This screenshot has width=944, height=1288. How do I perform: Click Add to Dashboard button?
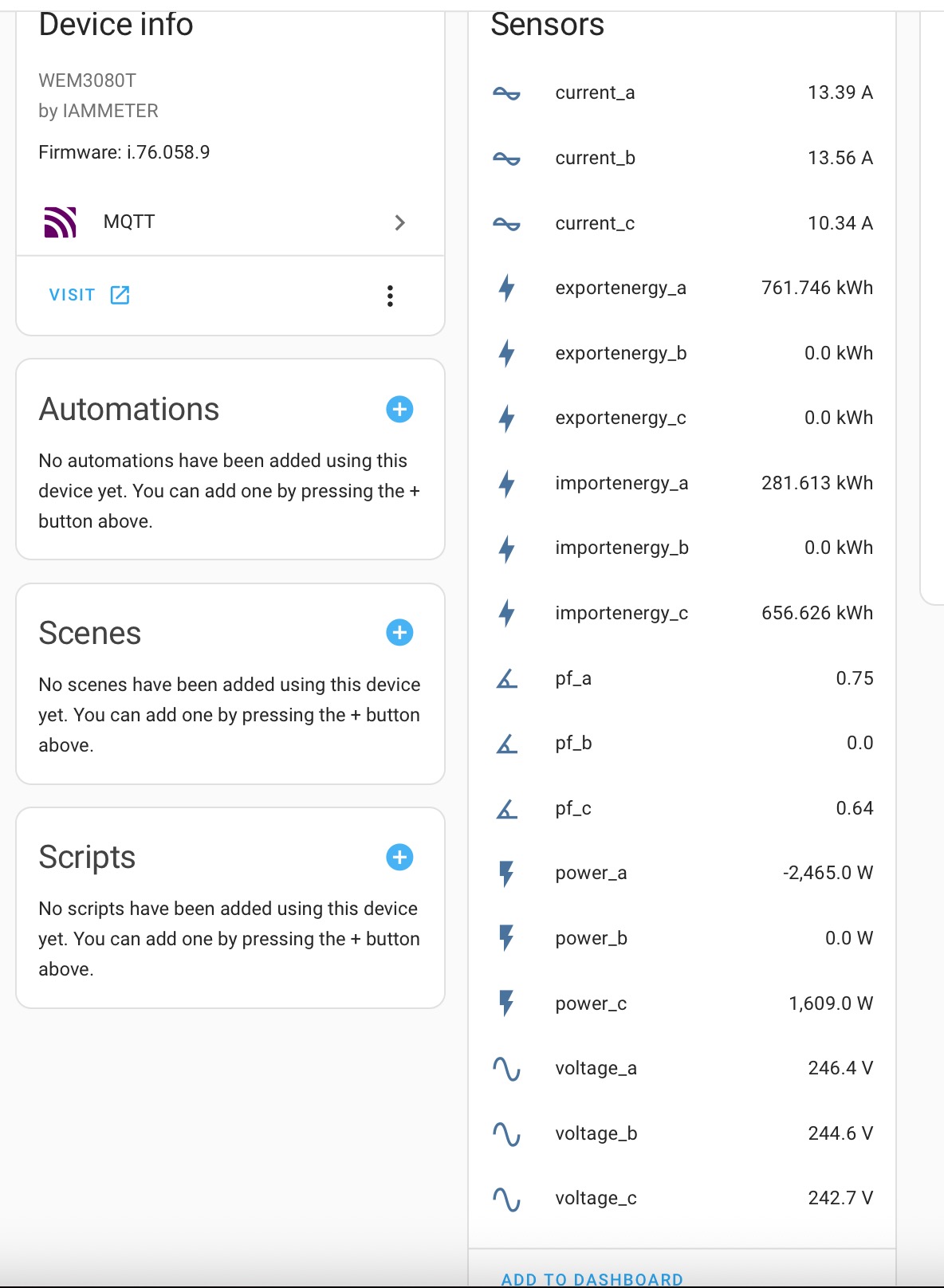[592, 1278]
